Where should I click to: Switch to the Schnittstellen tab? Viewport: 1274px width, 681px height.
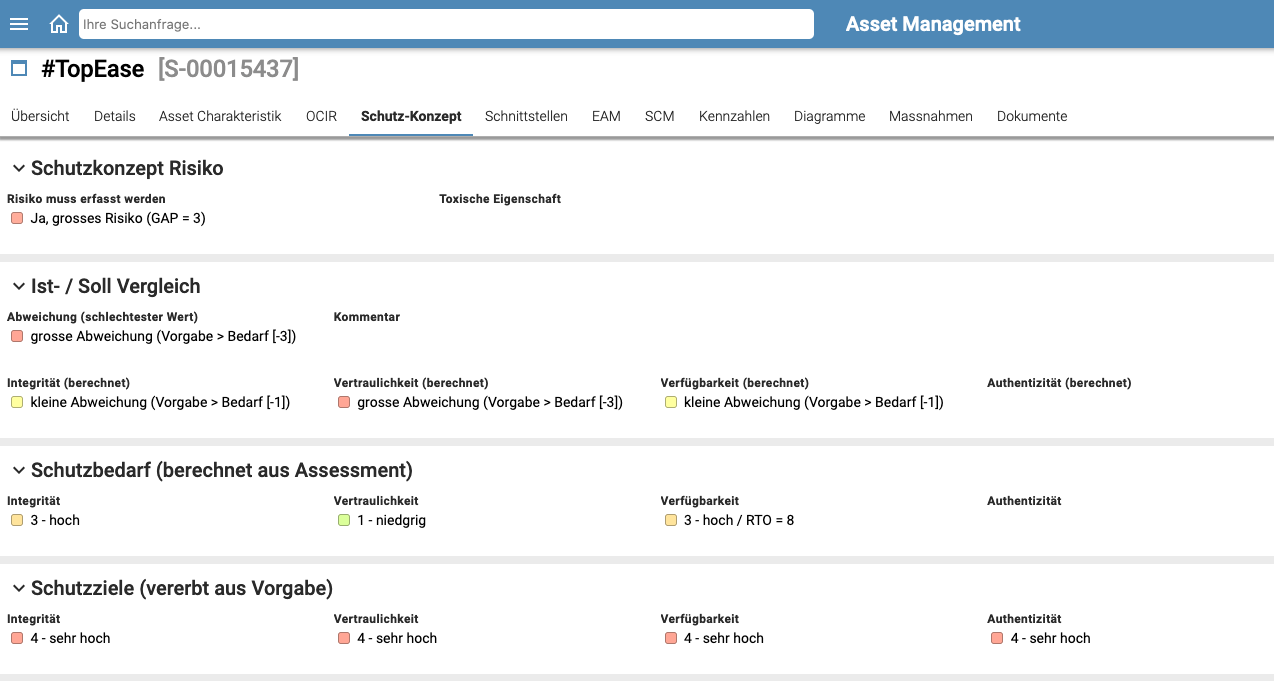526,116
